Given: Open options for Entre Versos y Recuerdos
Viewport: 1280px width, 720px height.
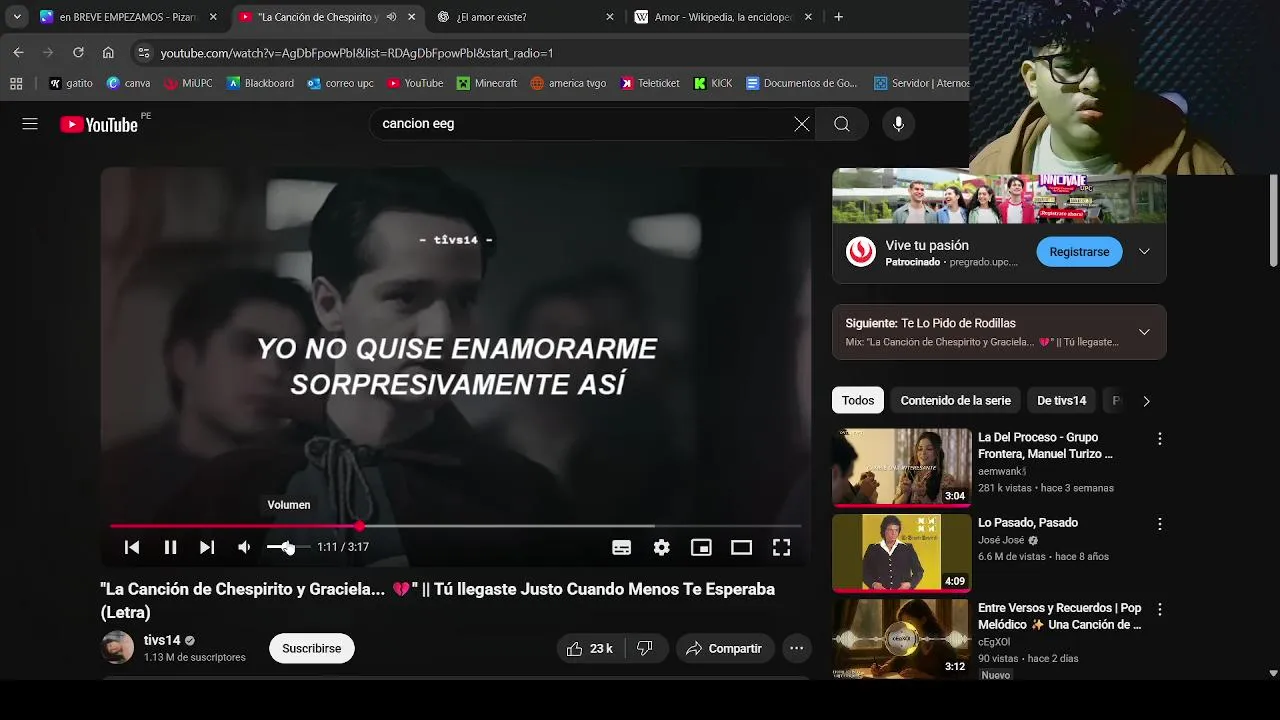Looking at the screenshot, I should coord(1160,609).
